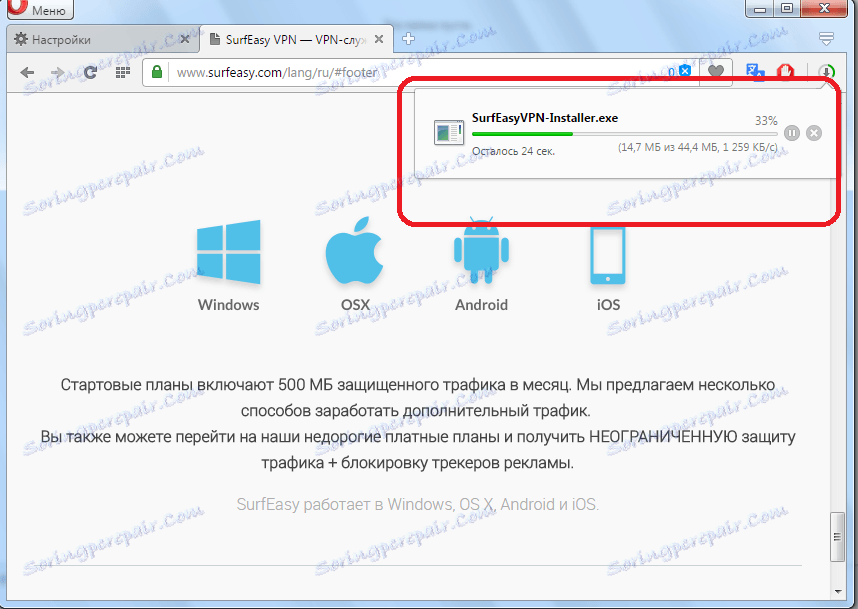
Task: Click the translate extension icon
Action: (x=753, y=71)
